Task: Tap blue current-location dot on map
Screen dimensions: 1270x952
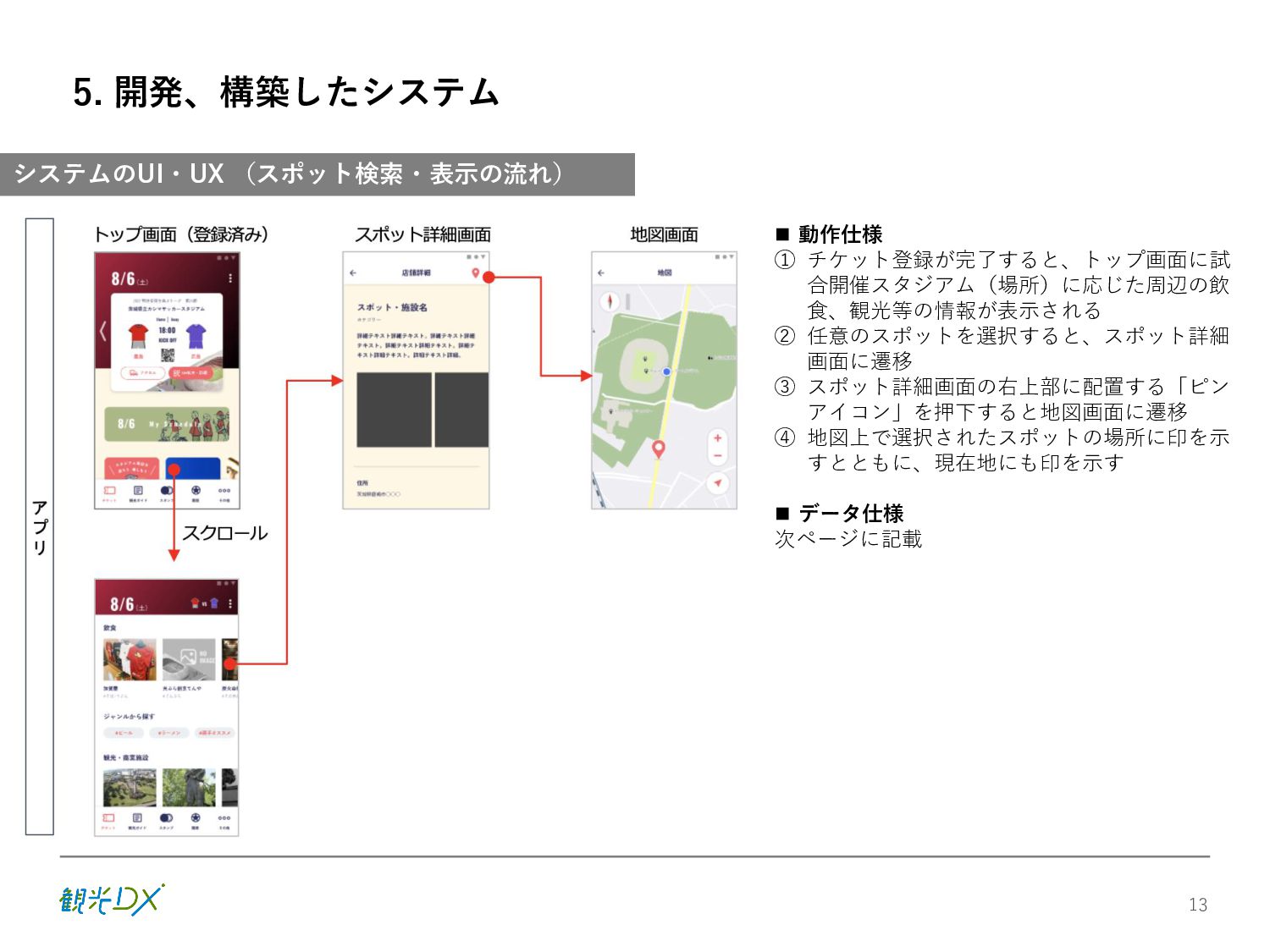Action: [x=667, y=371]
